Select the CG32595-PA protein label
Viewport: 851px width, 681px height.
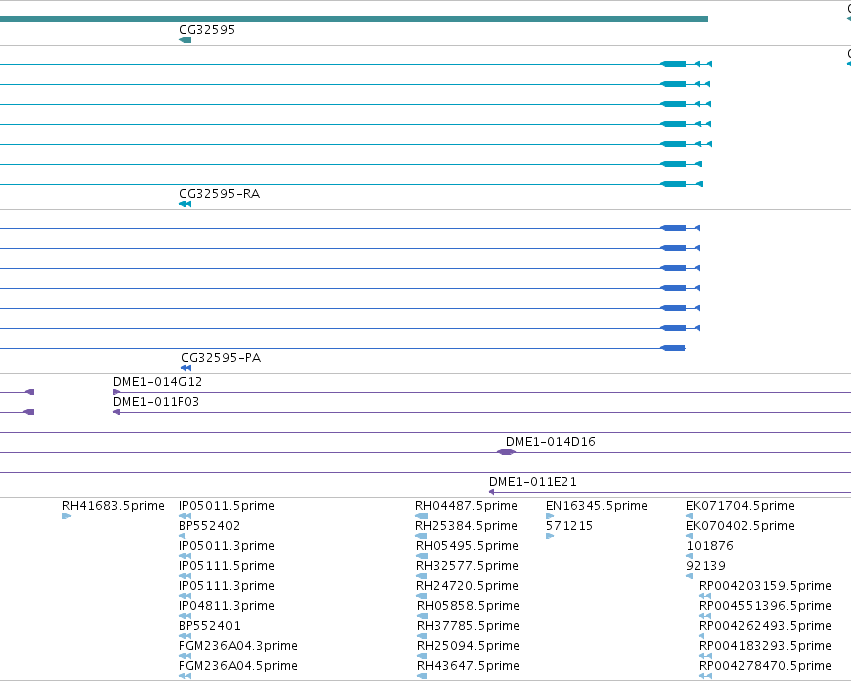click(221, 358)
